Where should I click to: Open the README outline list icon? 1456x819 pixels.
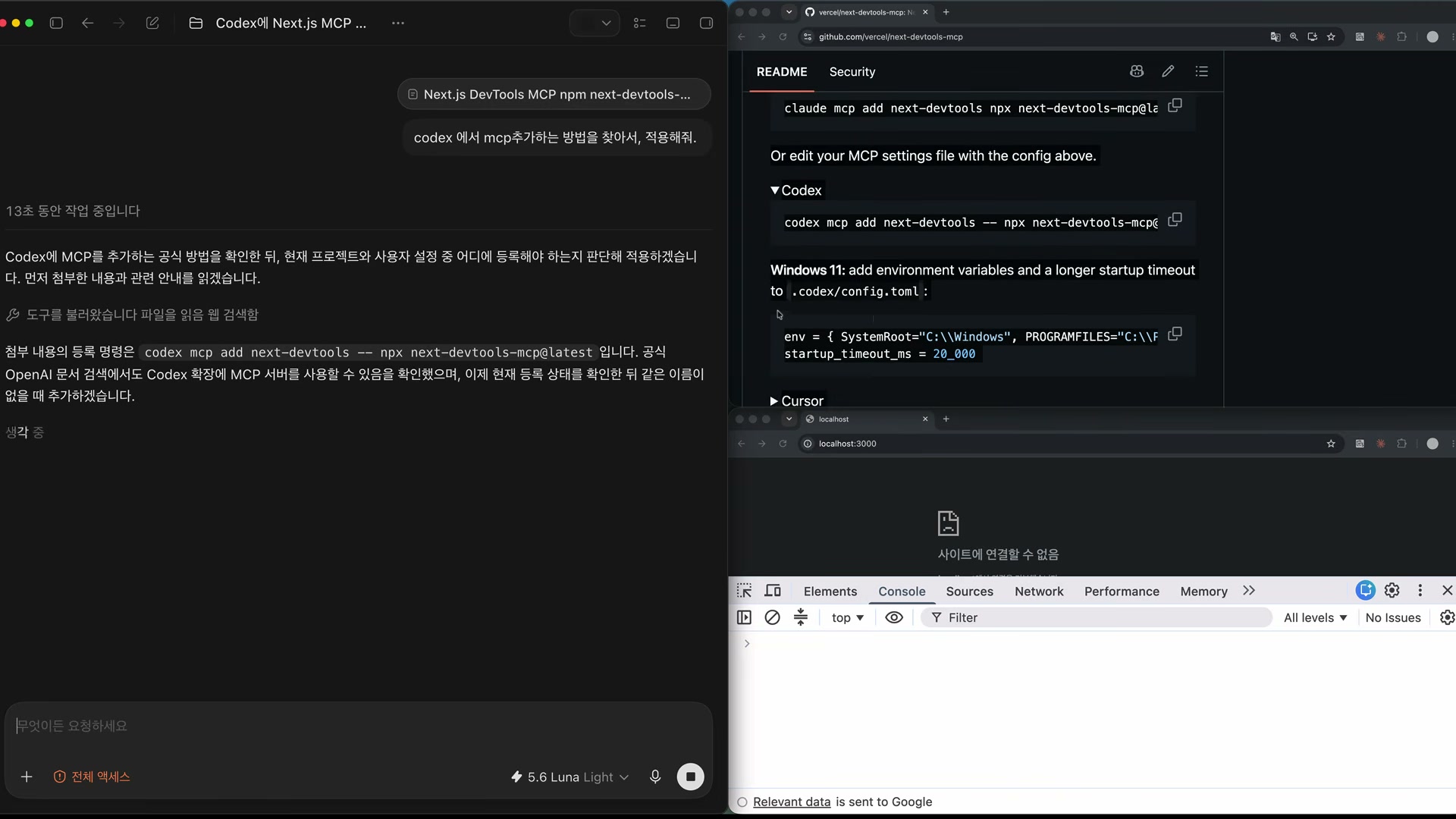click(1202, 71)
